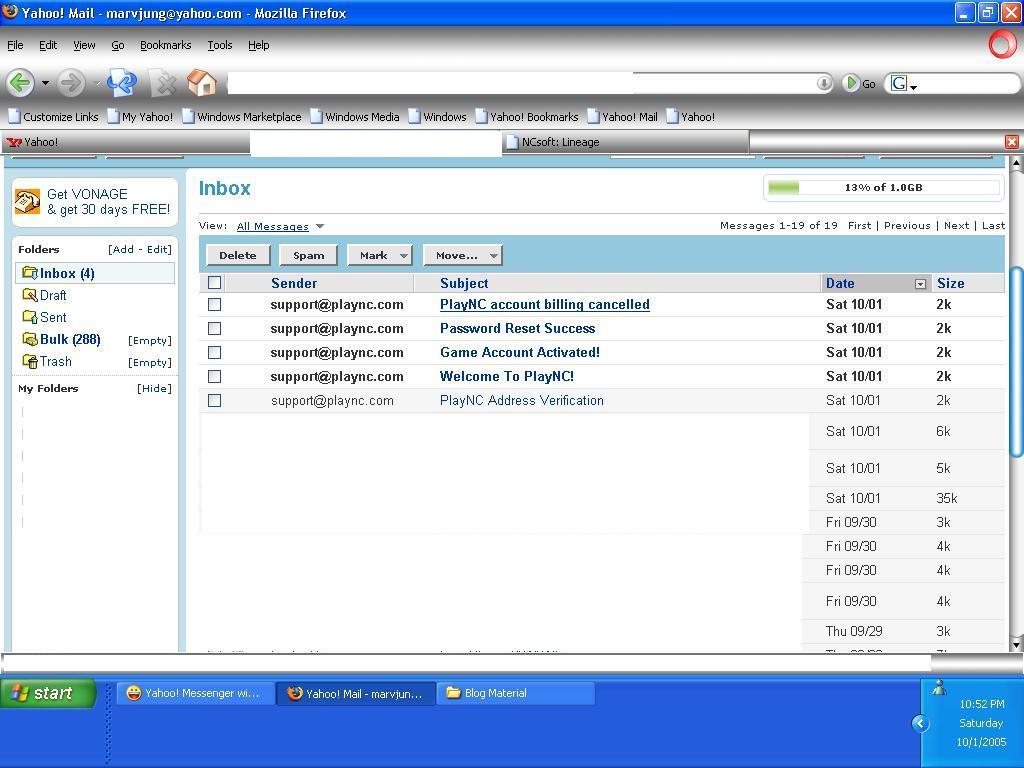
Task: Open the Yahoo! Mail bookmark
Action: [x=622, y=117]
